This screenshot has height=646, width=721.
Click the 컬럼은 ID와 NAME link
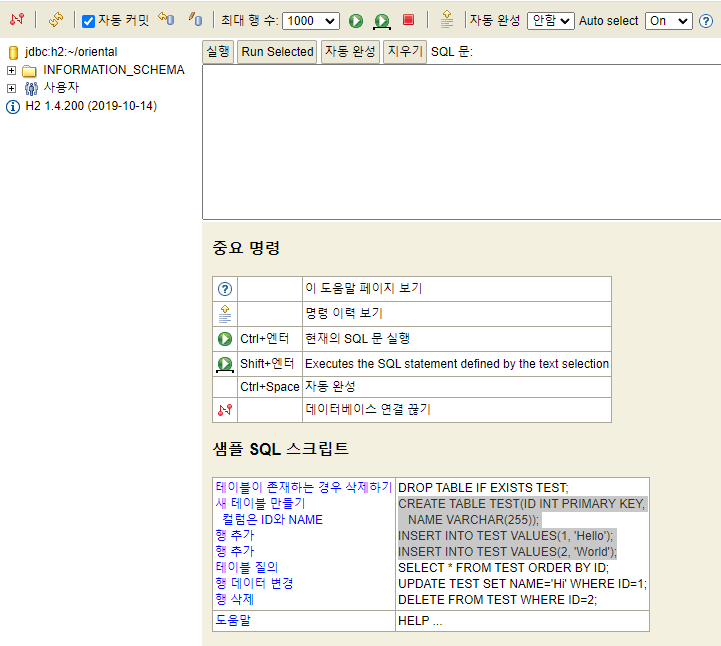(x=272, y=520)
